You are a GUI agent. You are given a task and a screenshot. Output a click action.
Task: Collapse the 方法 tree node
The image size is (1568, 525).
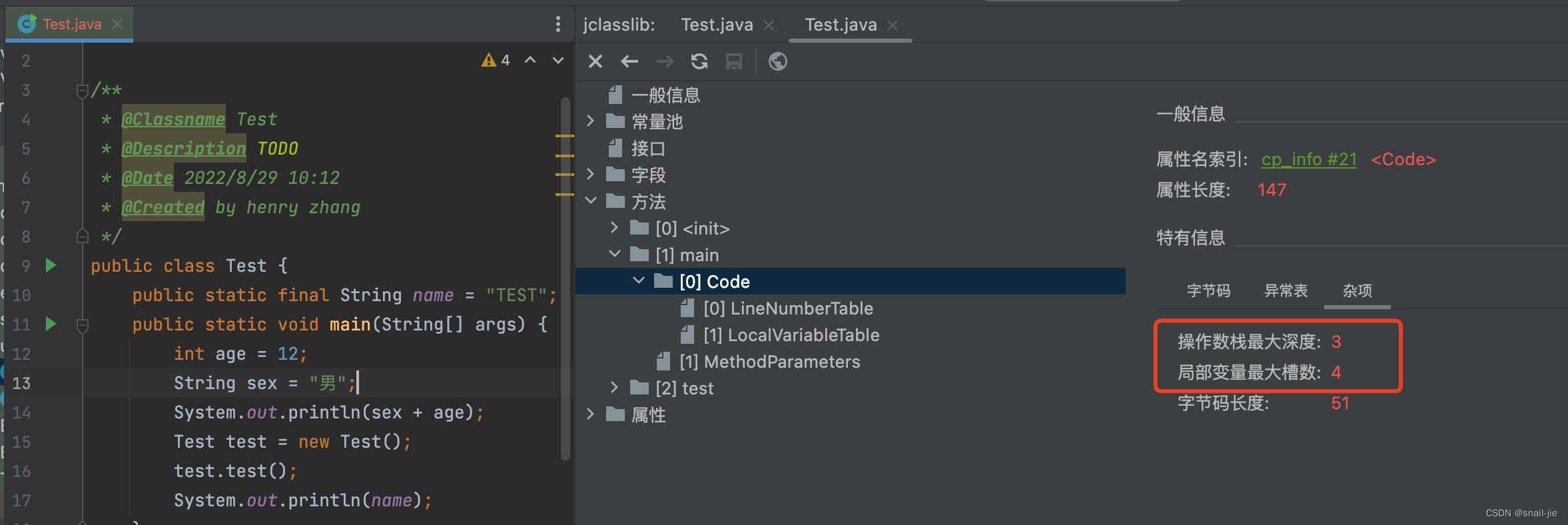tap(591, 201)
